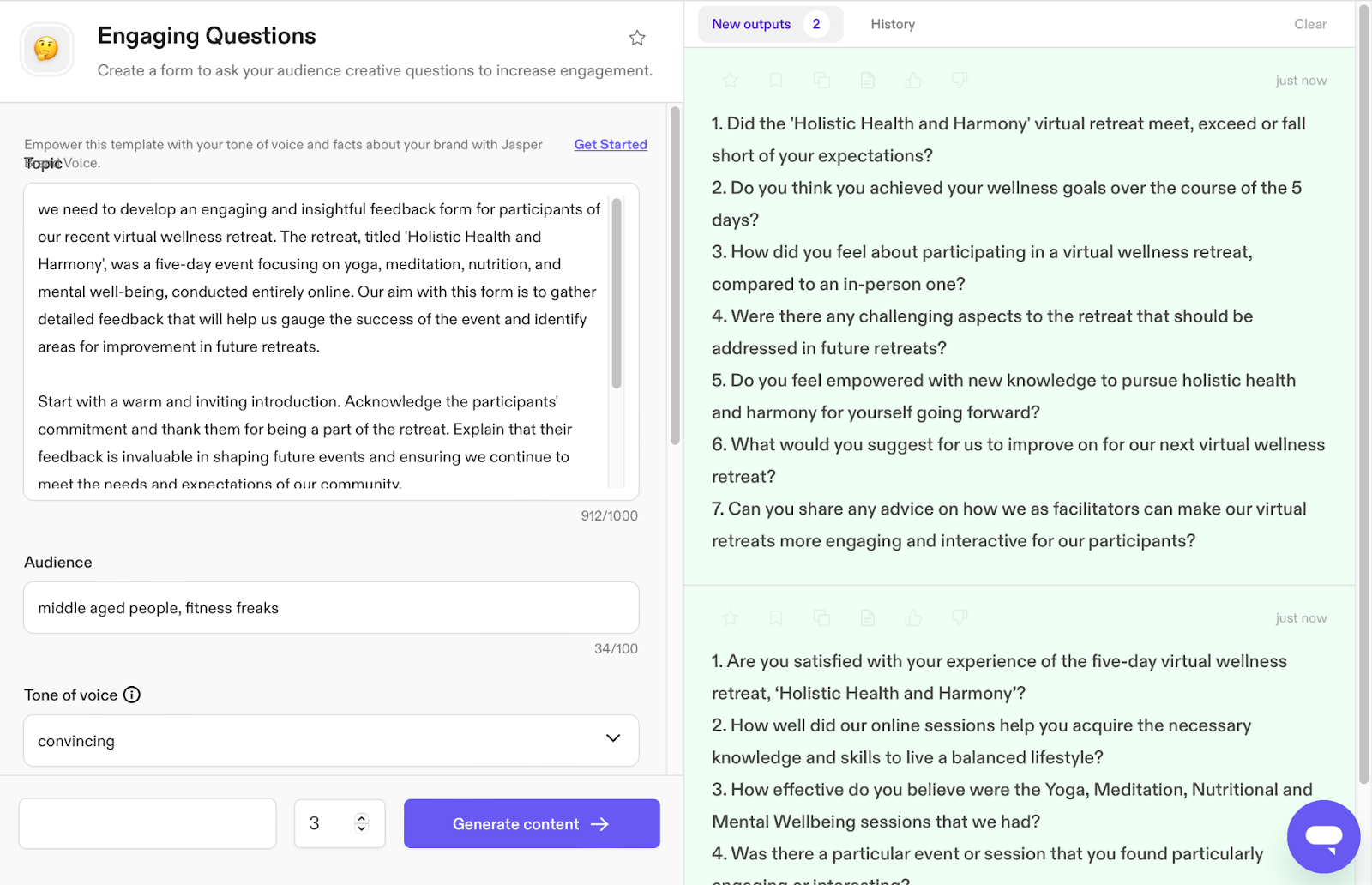Image resolution: width=1372 pixels, height=885 pixels.
Task: Click the second output's just now timestamp
Action: coord(1301,617)
